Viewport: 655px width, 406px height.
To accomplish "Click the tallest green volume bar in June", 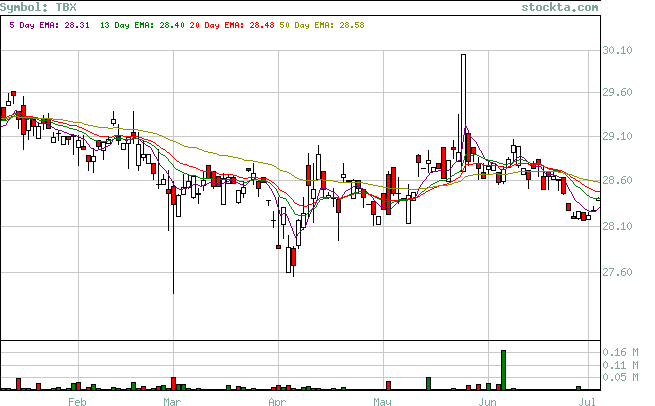I will pyautogui.click(x=503, y=370).
